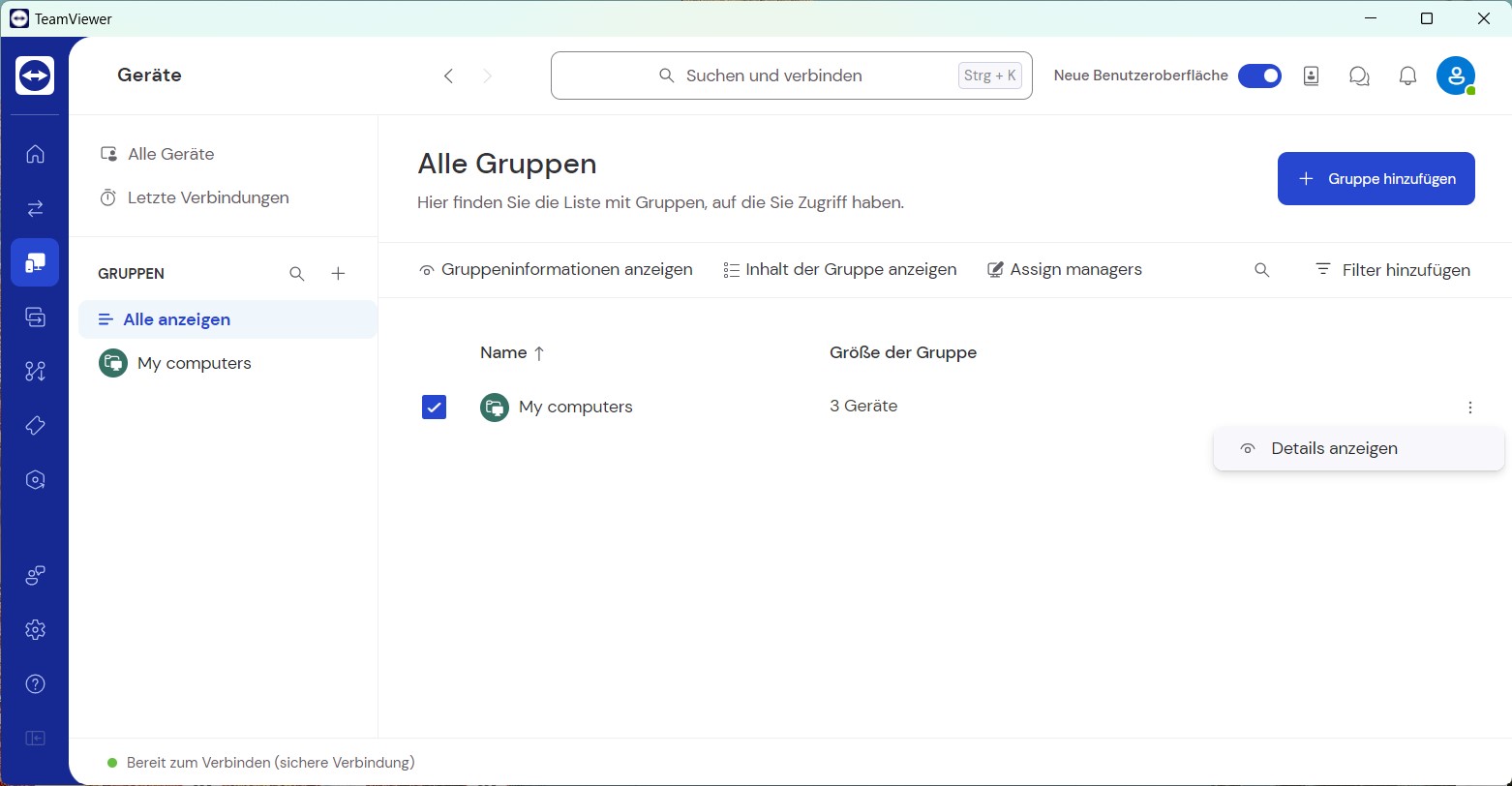Image resolution: width=1512 pixels, height=786 pixels.
Task: Open the Home icon in sidebar
Action: point(35,154)
